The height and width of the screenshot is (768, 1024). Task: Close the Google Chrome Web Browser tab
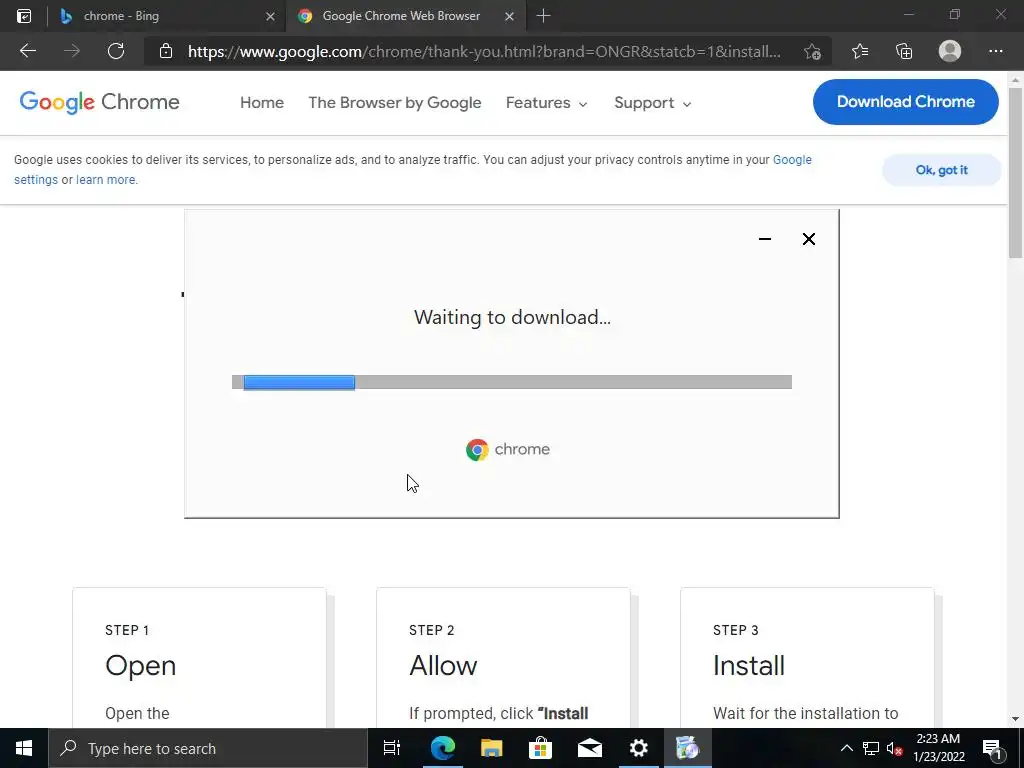click(x=510, y=16)
